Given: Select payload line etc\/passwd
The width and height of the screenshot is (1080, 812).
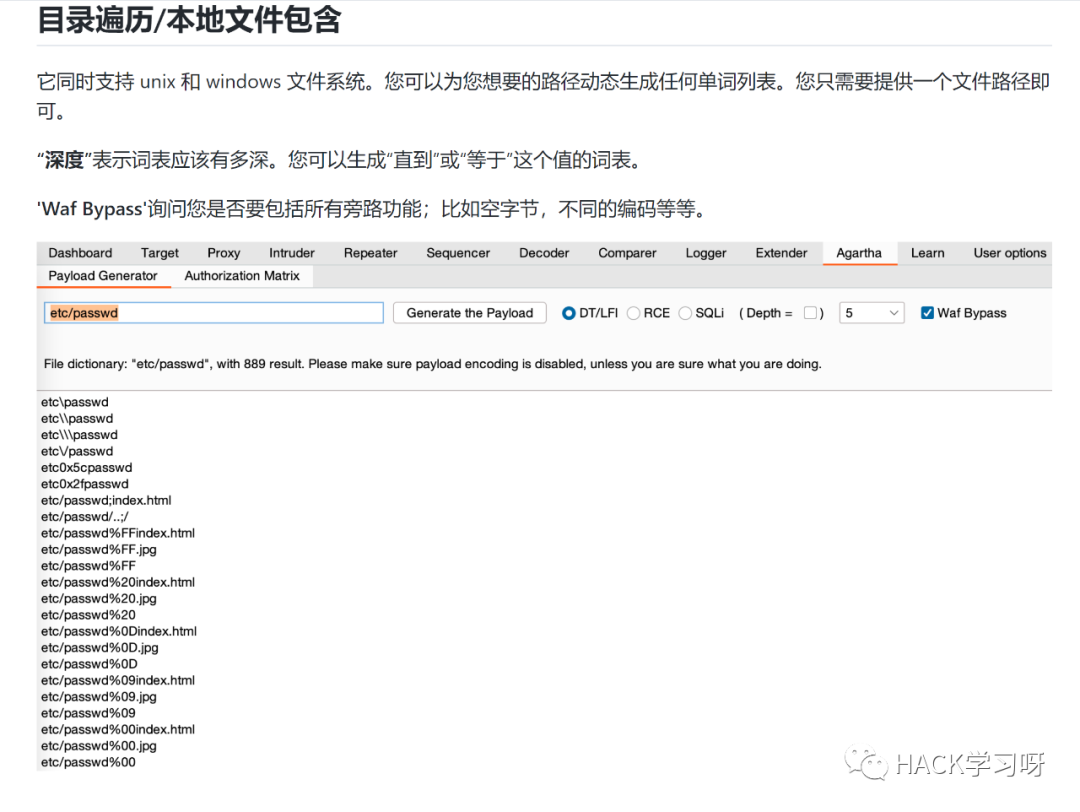Looking at the screenshot, I should (76, 452).
